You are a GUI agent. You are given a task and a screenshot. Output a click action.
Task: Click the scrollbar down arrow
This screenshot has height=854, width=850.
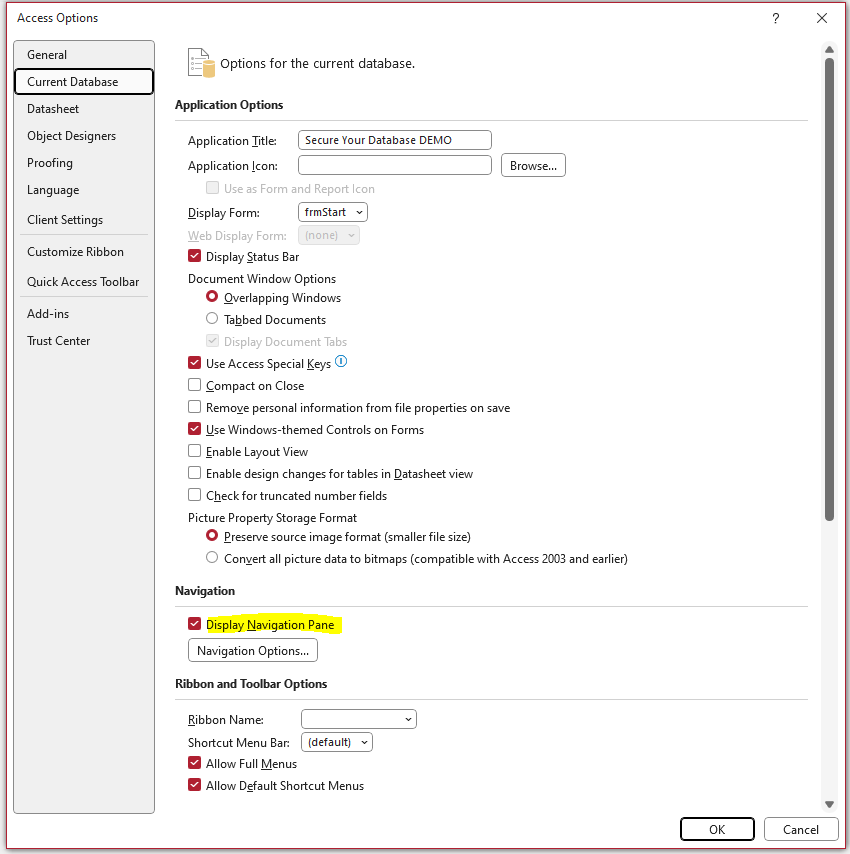tap(829, 804)
